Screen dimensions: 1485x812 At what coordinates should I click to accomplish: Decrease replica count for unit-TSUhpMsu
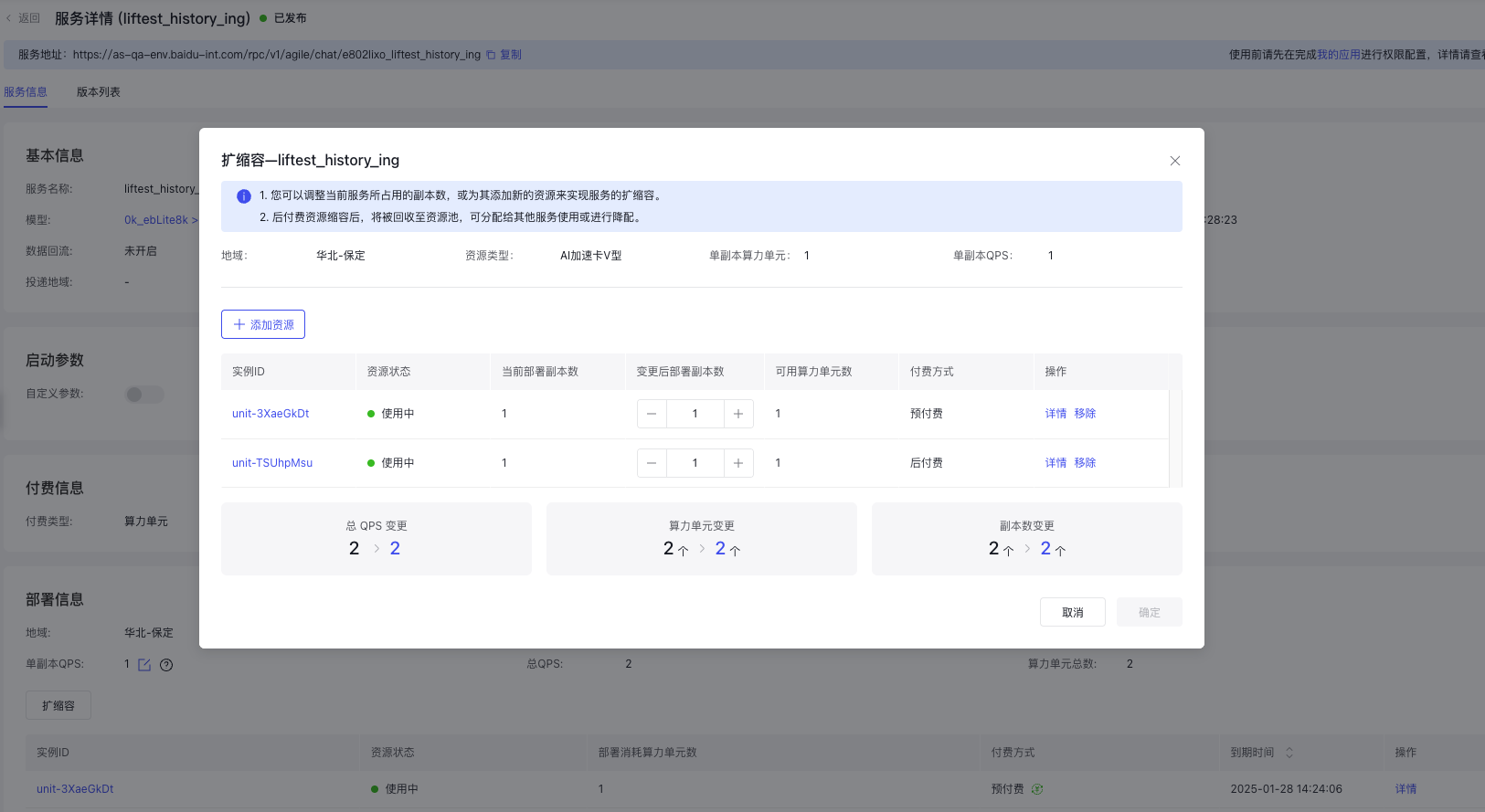click(652, 463)
